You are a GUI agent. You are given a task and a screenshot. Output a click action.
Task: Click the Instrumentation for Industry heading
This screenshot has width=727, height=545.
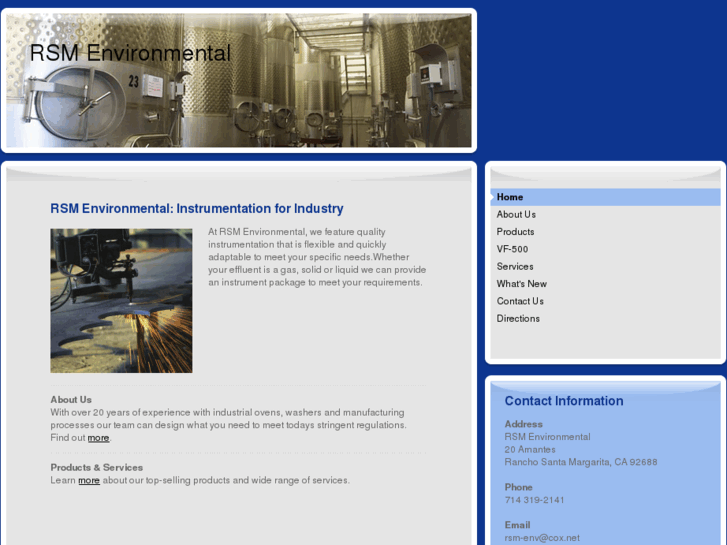(x=197, y=209)
